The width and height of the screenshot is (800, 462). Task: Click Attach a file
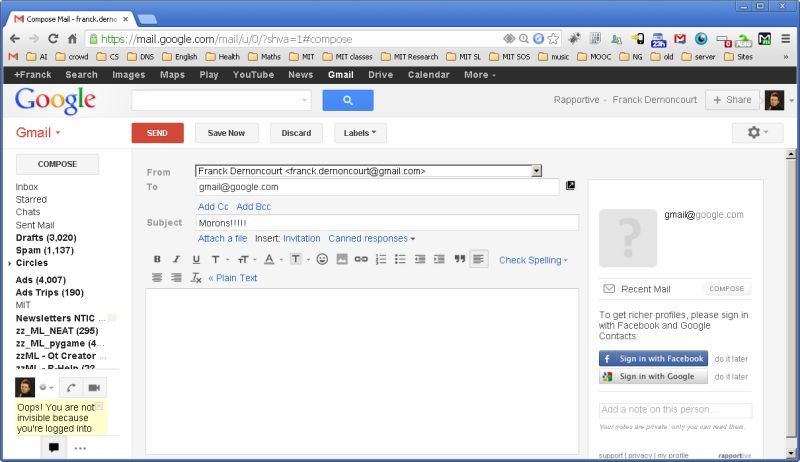pos(222,238)
